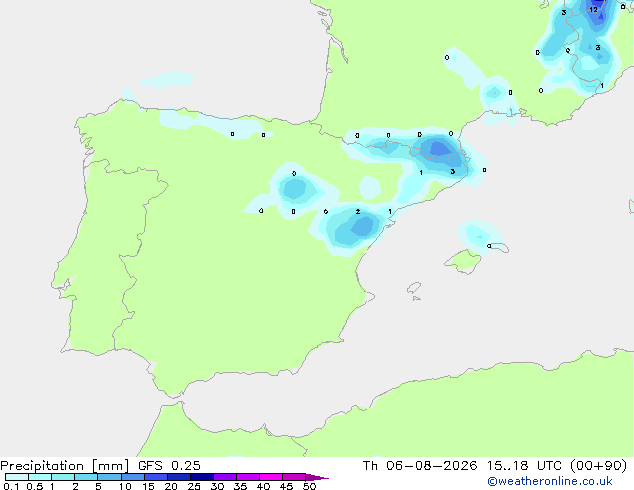
Task: Select the '(00+90)' forecast offset label
Action: coord(598,466)
